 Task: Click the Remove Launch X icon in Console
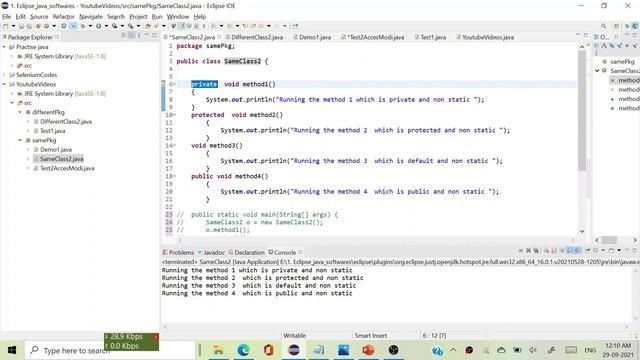point(529,251)
